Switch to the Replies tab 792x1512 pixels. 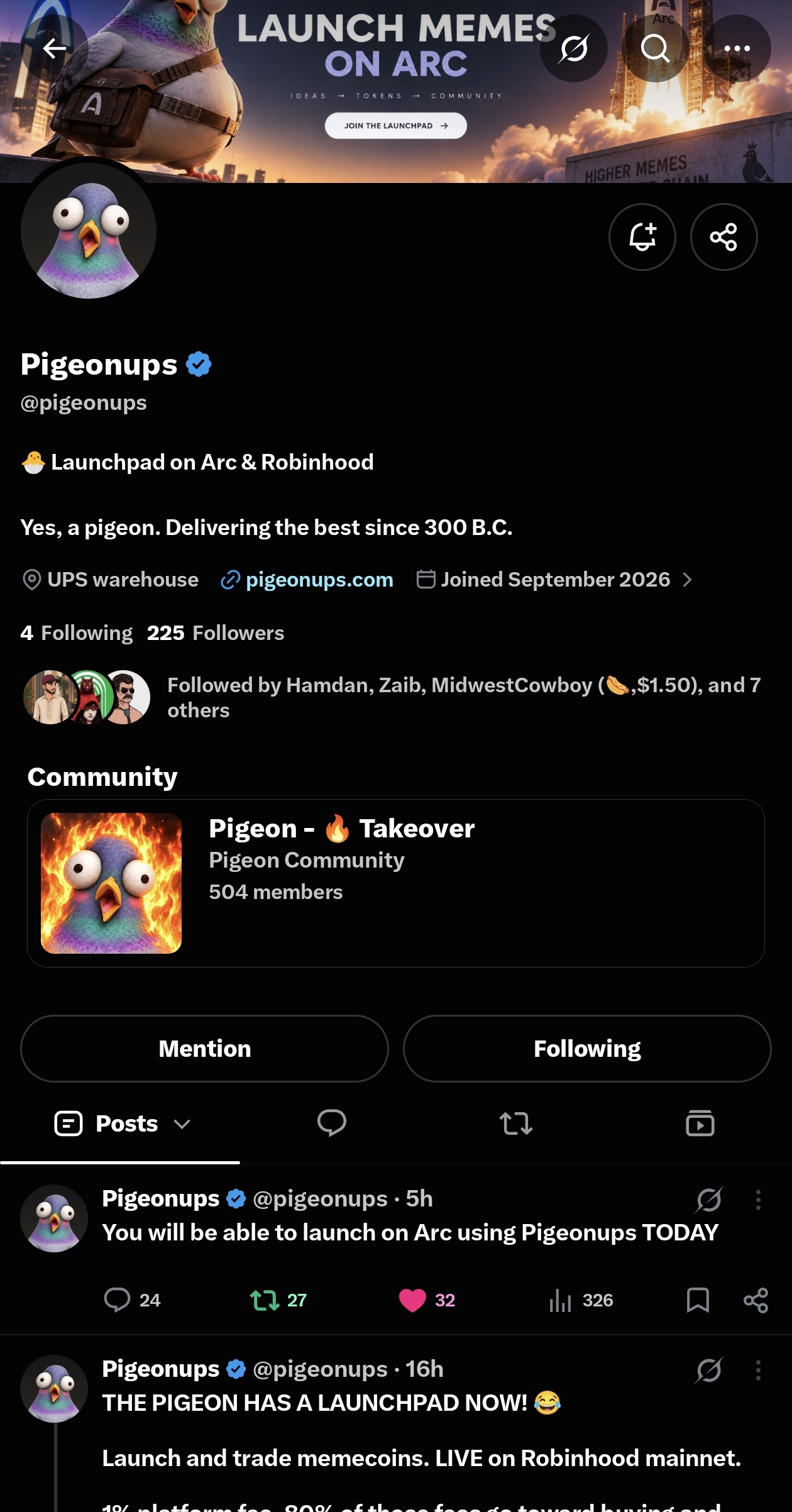pos(332,1123)
